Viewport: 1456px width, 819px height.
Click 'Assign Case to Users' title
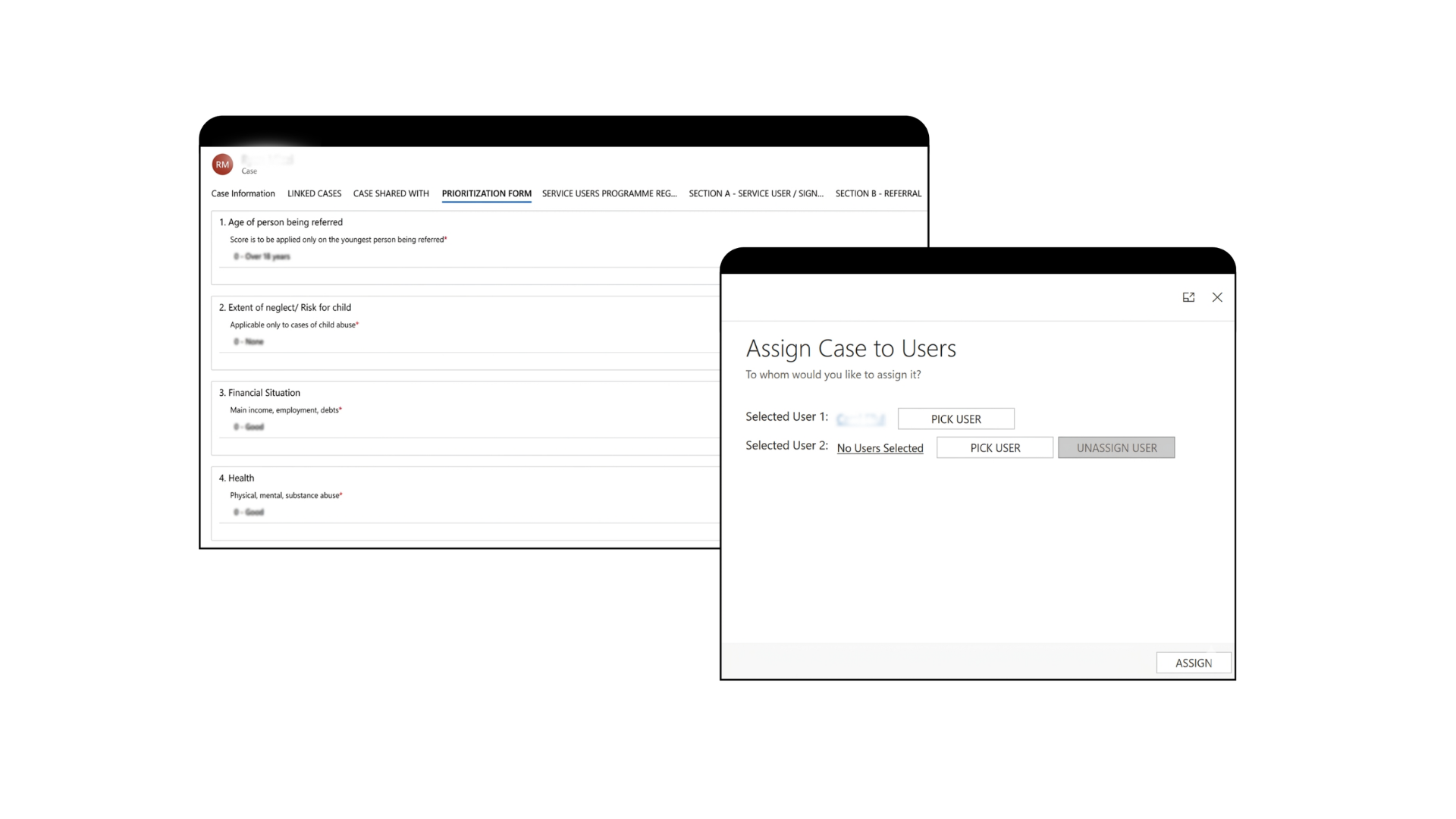tap(851, 348)
